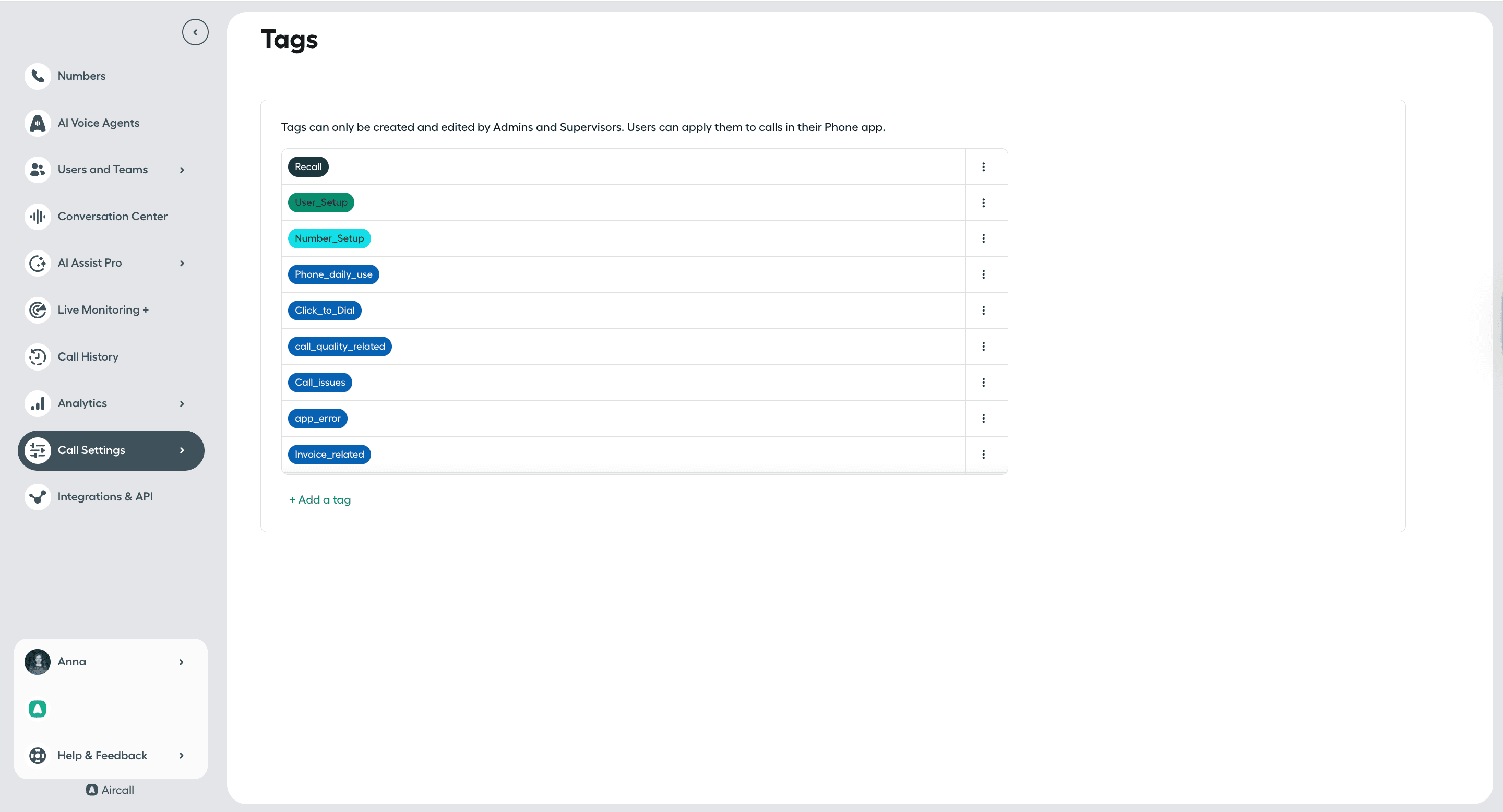The image size is (1503, 812).
Task: Click the Integrations & API icon
Action: click(38, 497)
